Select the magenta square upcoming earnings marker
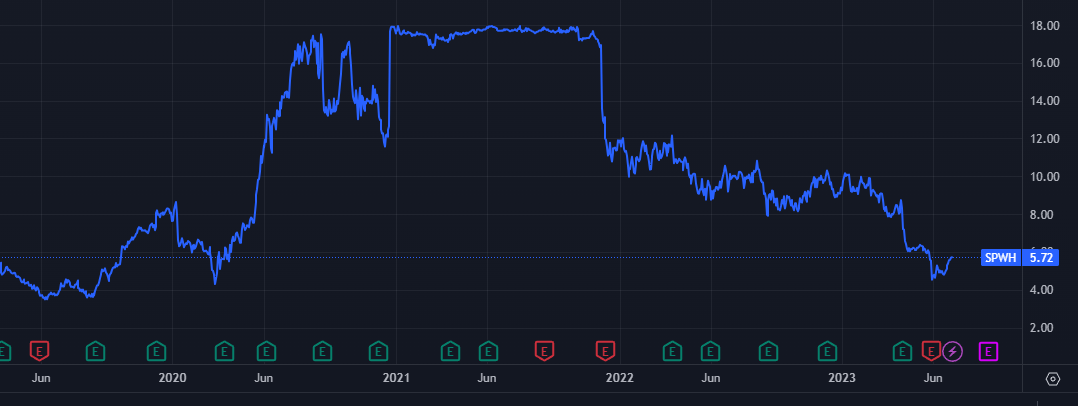 tap(988, 352)
